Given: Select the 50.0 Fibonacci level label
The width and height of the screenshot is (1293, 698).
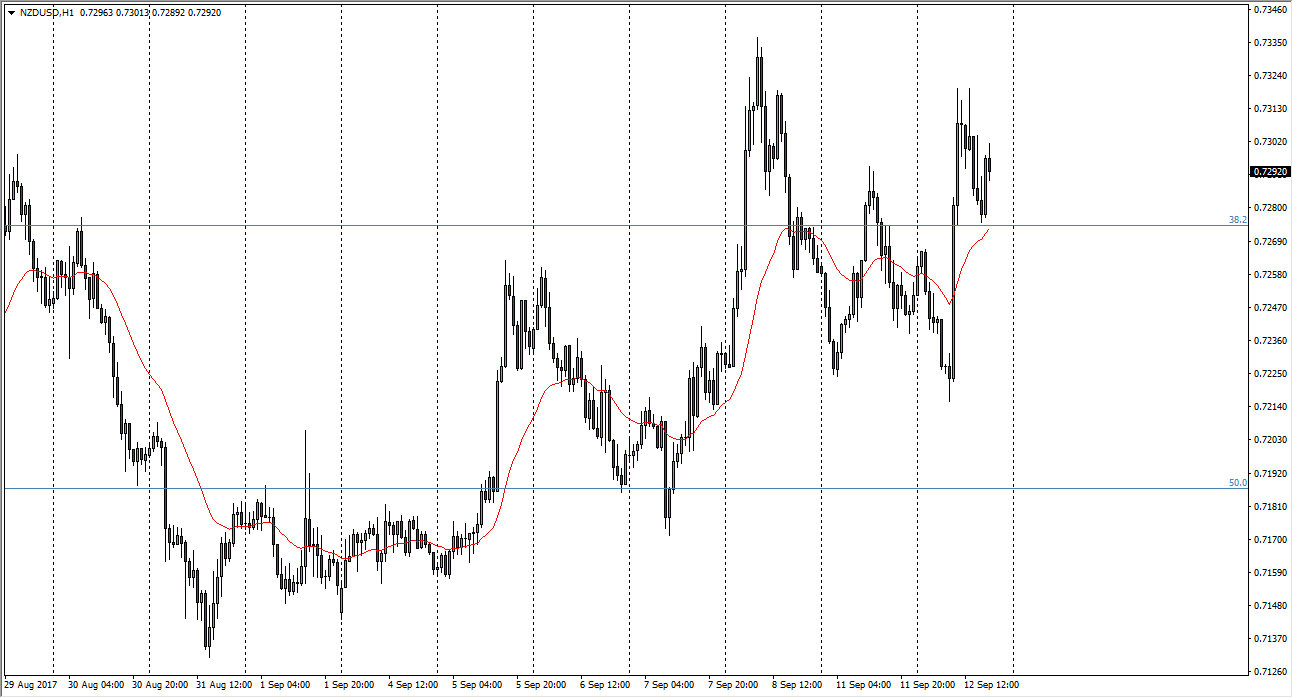Looking at the screenshot, I should [1237, 483].
